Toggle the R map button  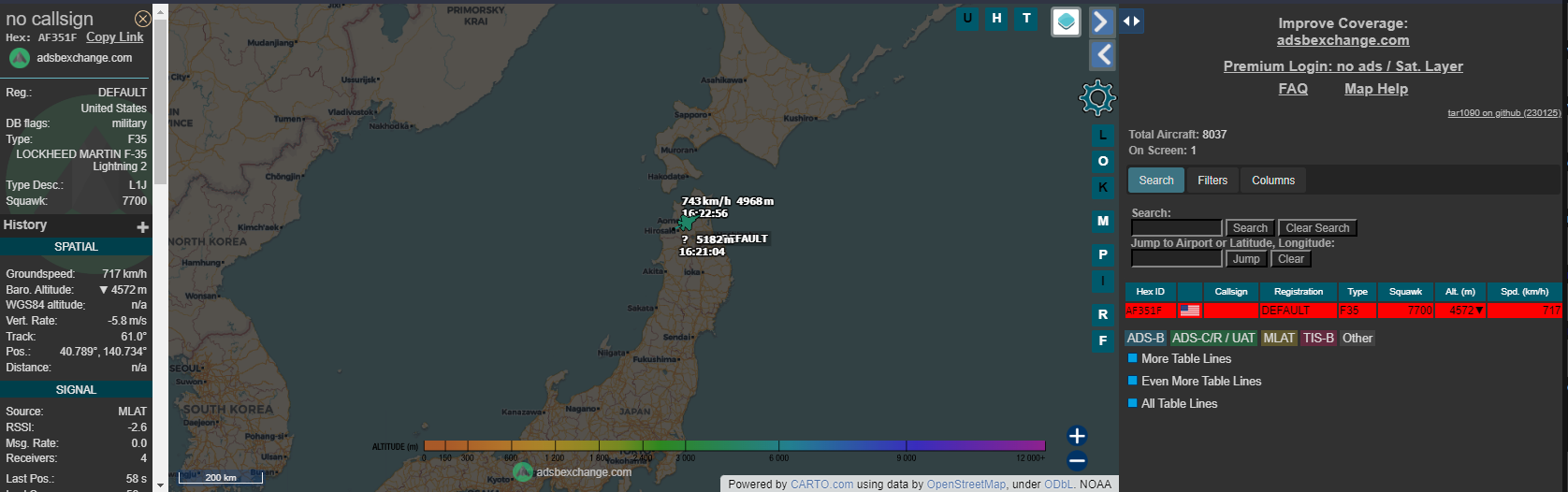click(1103, 315)
